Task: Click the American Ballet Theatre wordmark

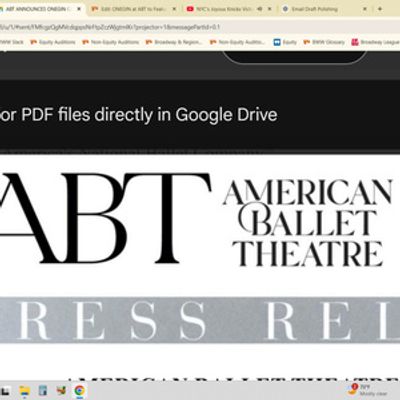Action: tap(307, 223)
